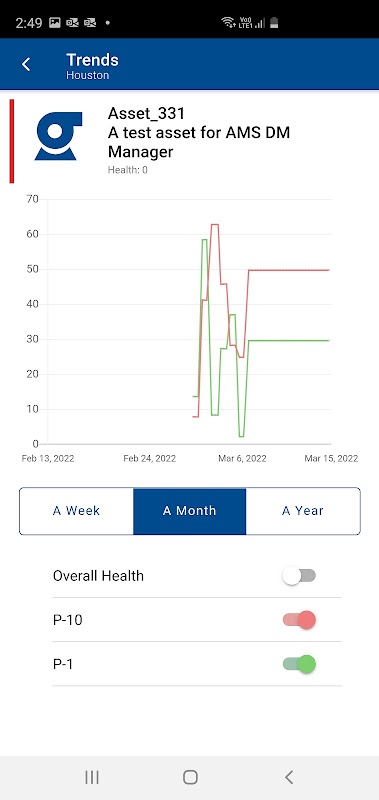The width and height of the screenshot is (379, 800).
Task: Tap the back arrow in Trends header
Action: click(x=26, y=64)
